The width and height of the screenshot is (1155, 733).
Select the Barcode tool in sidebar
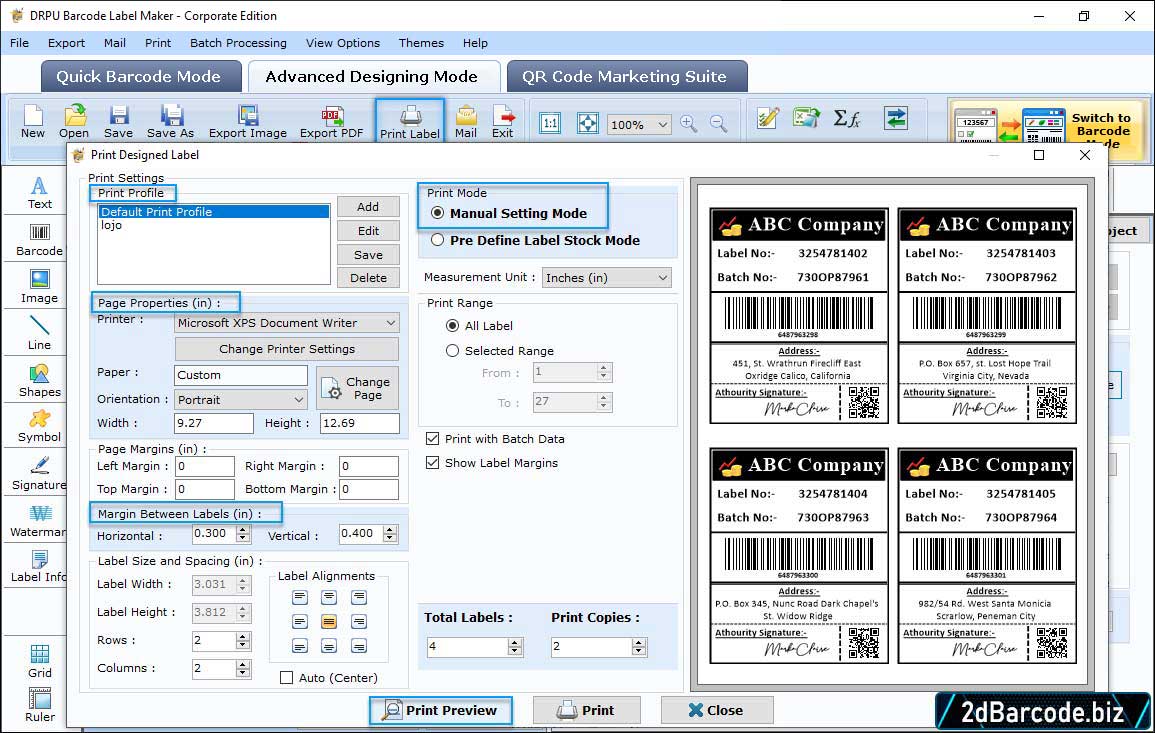39,240
